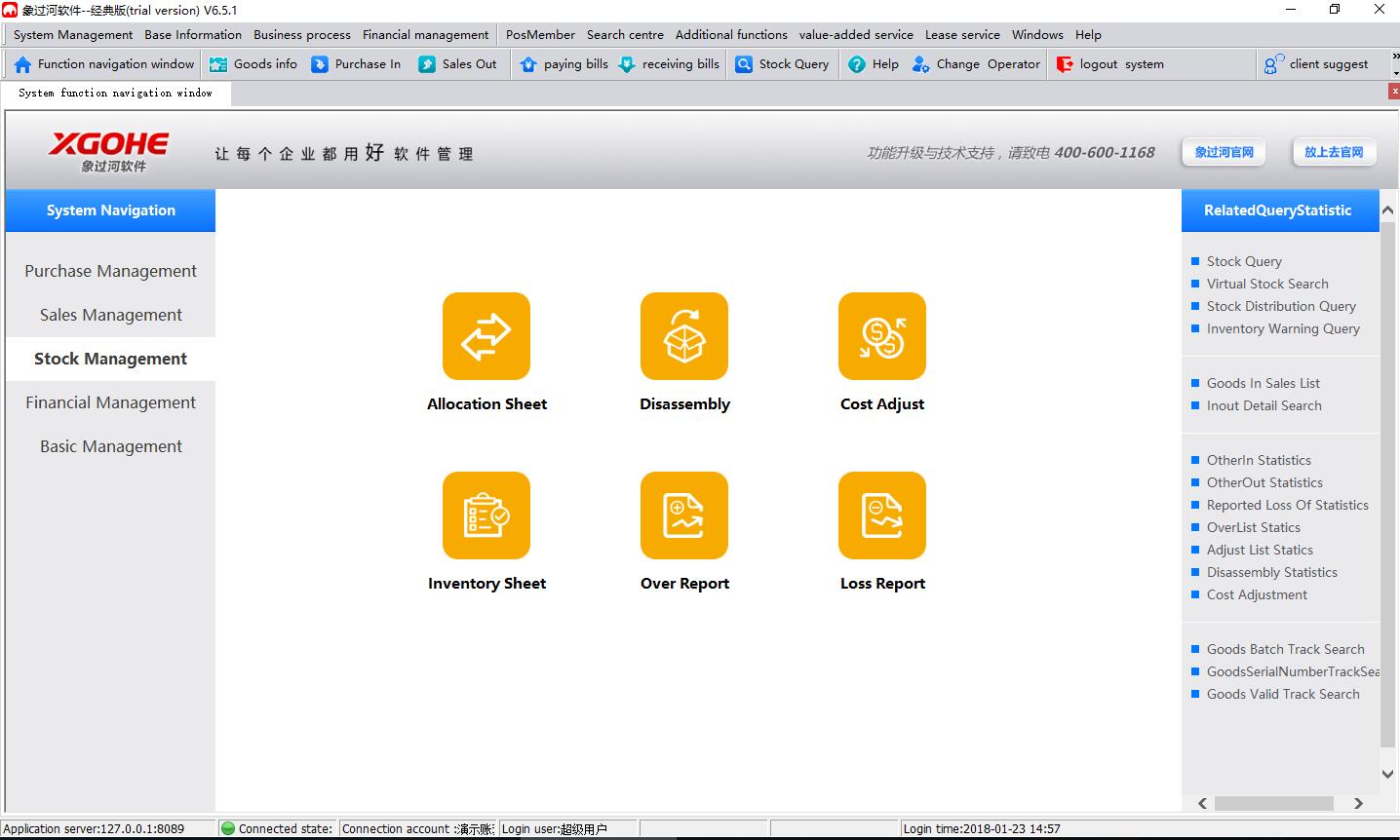Open the Additional functions menu
Viewport: 1400px width, 840px height.
731,34
